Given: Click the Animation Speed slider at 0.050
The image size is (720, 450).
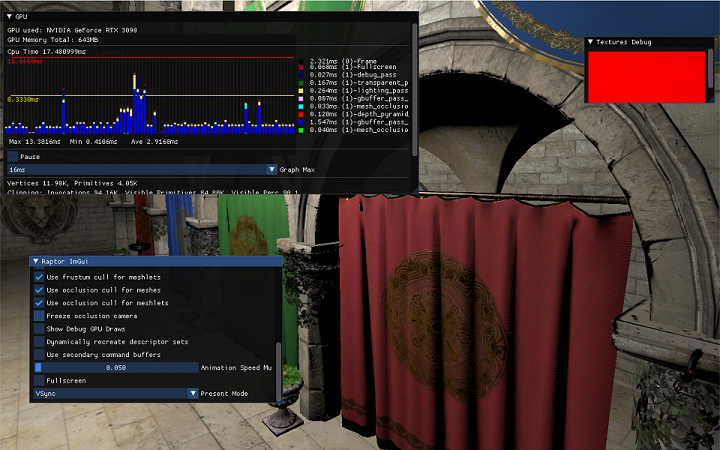Looking at the screenshot, I should pos(116,367).
